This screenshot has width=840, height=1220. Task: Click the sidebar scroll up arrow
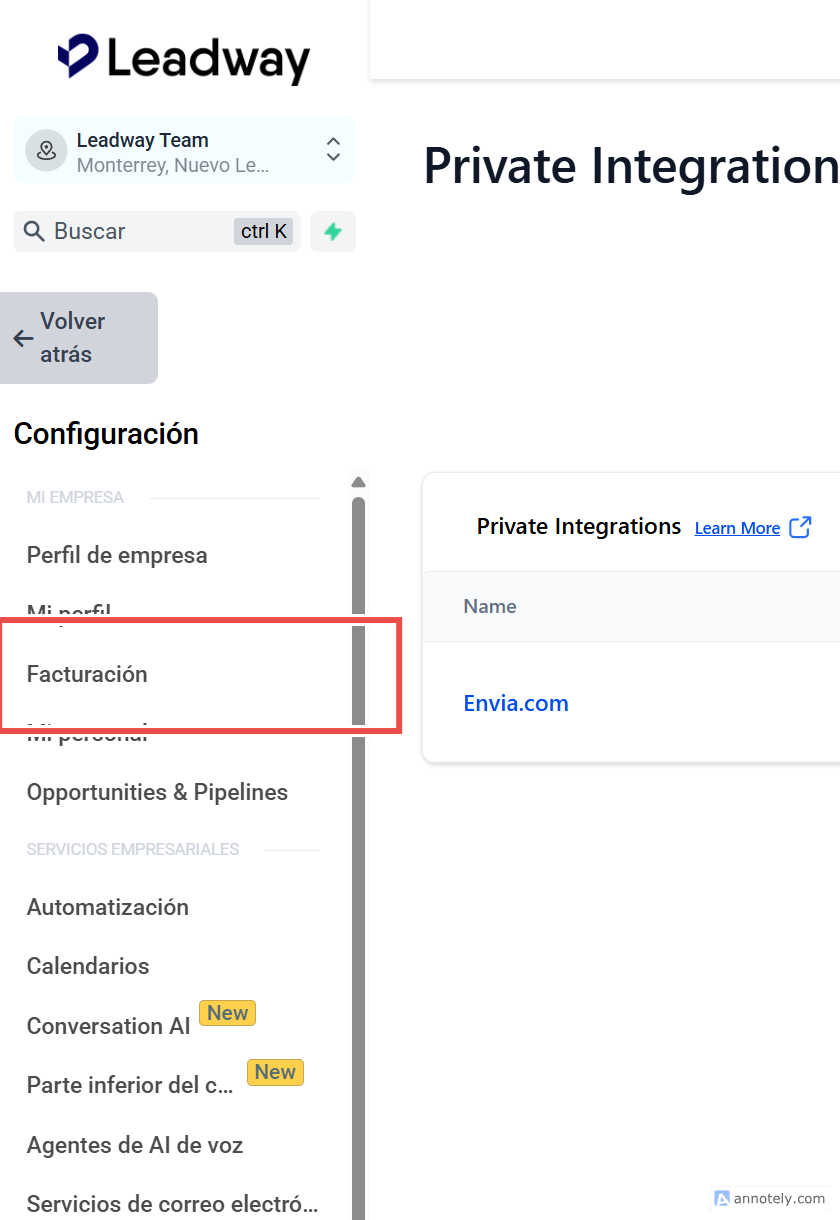point(358,483)
